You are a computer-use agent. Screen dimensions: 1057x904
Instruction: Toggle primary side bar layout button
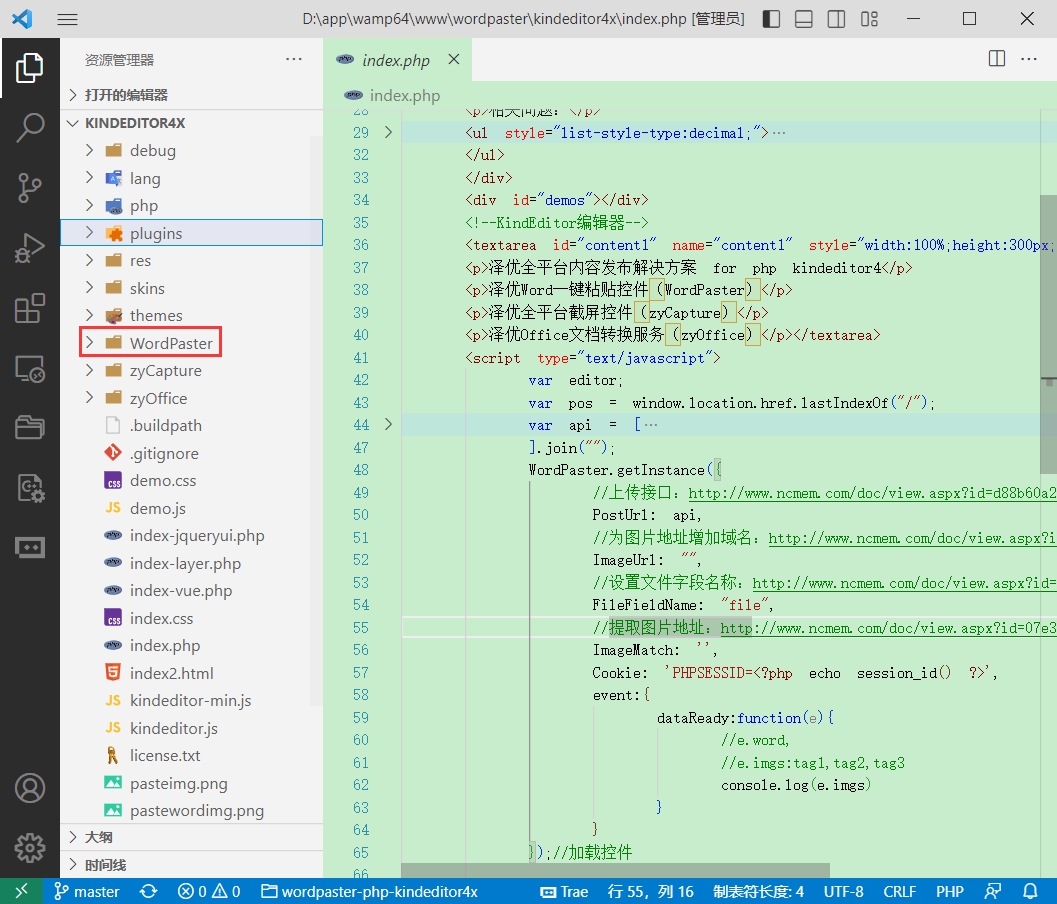(x=771, y=19)
